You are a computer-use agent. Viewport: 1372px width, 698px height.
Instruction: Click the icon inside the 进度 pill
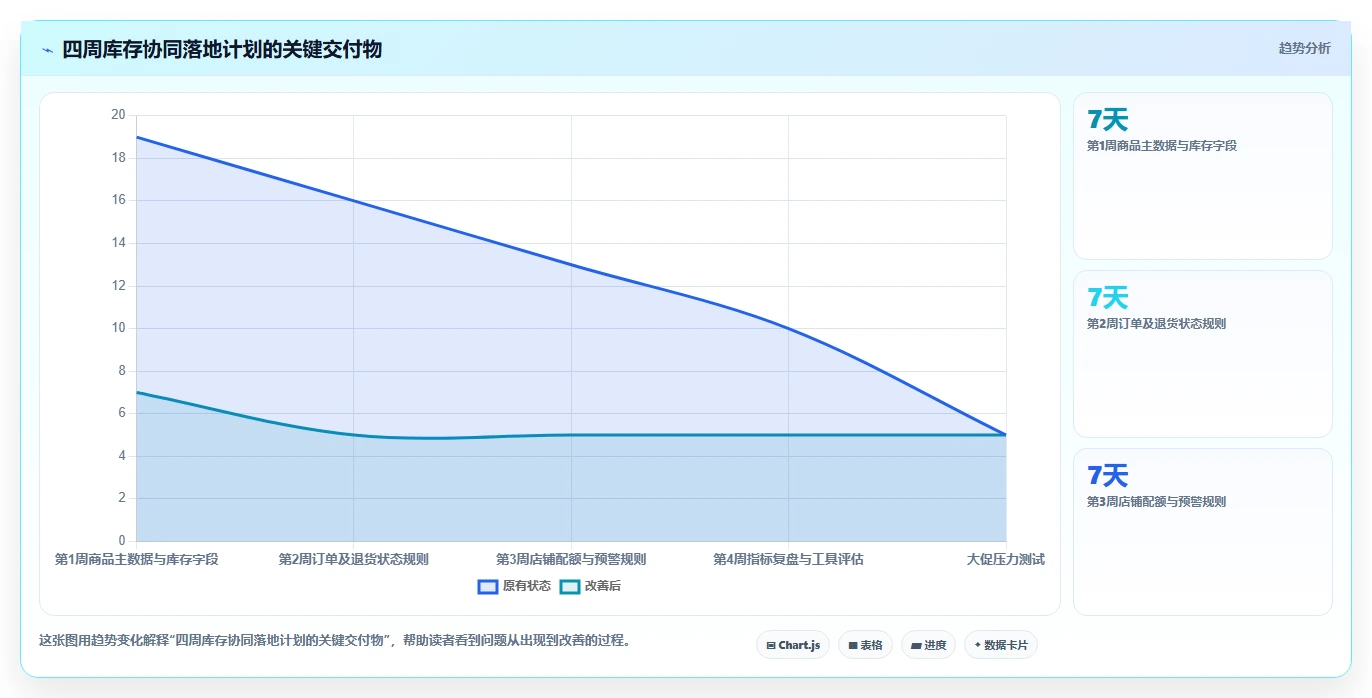coord(916,646)
